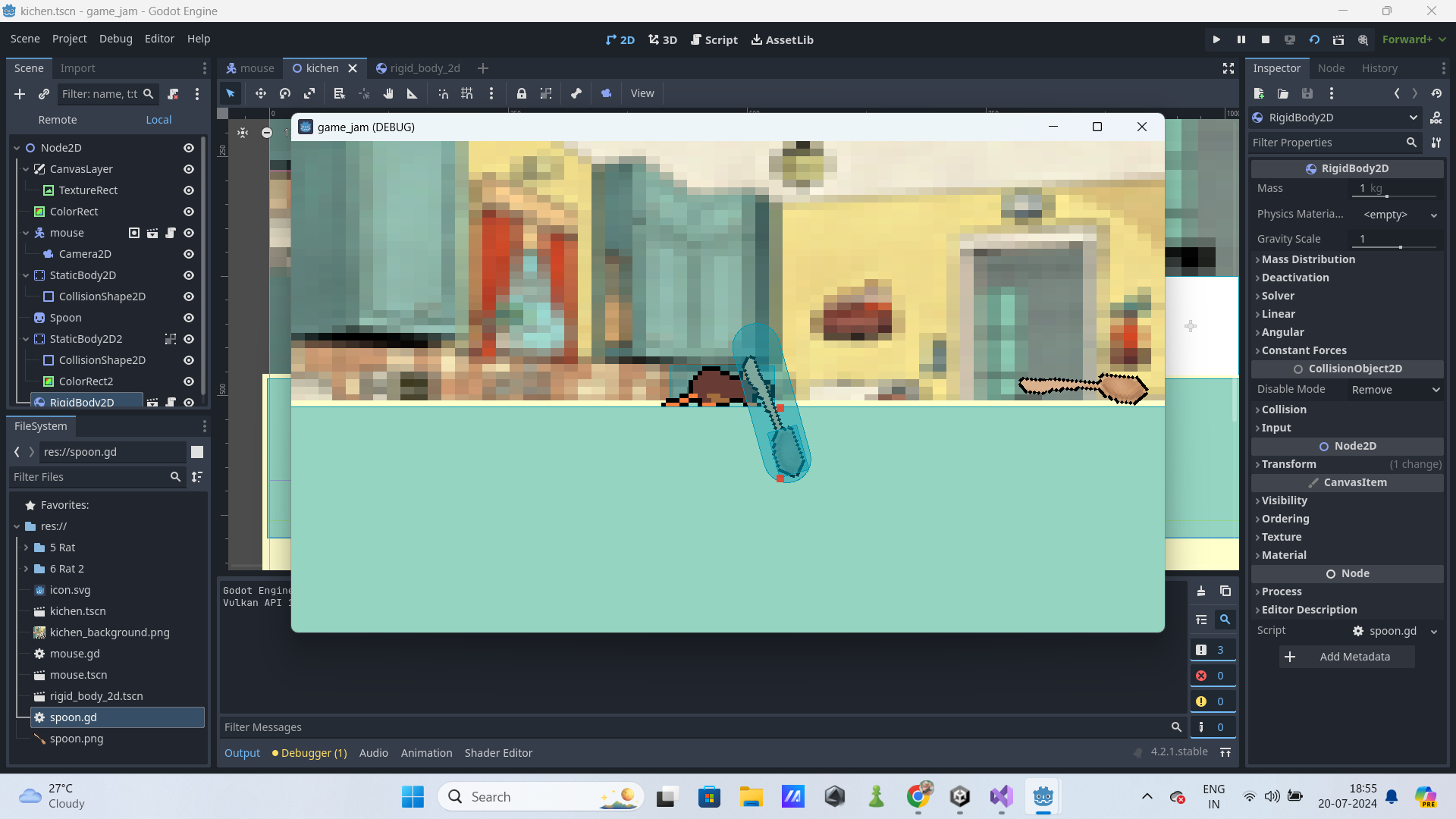Screen dimensions: 1456x819
Task: Pause the running project
Action: (x=1241, y=39)
